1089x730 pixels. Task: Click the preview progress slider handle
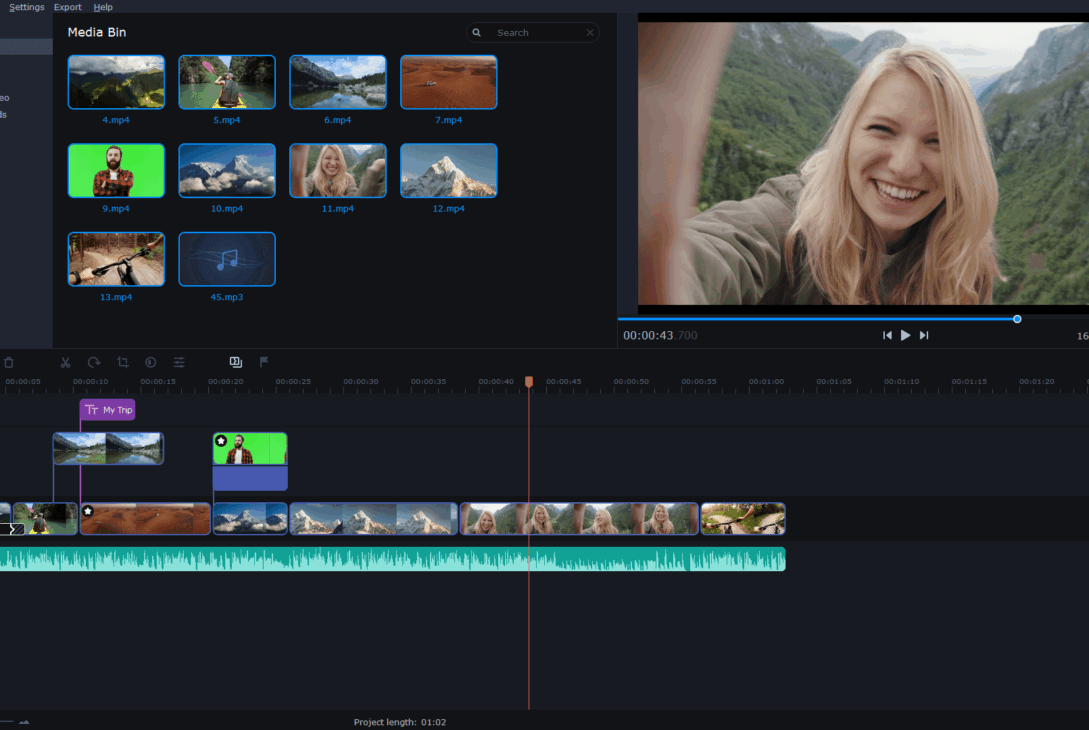[1017, 320]
